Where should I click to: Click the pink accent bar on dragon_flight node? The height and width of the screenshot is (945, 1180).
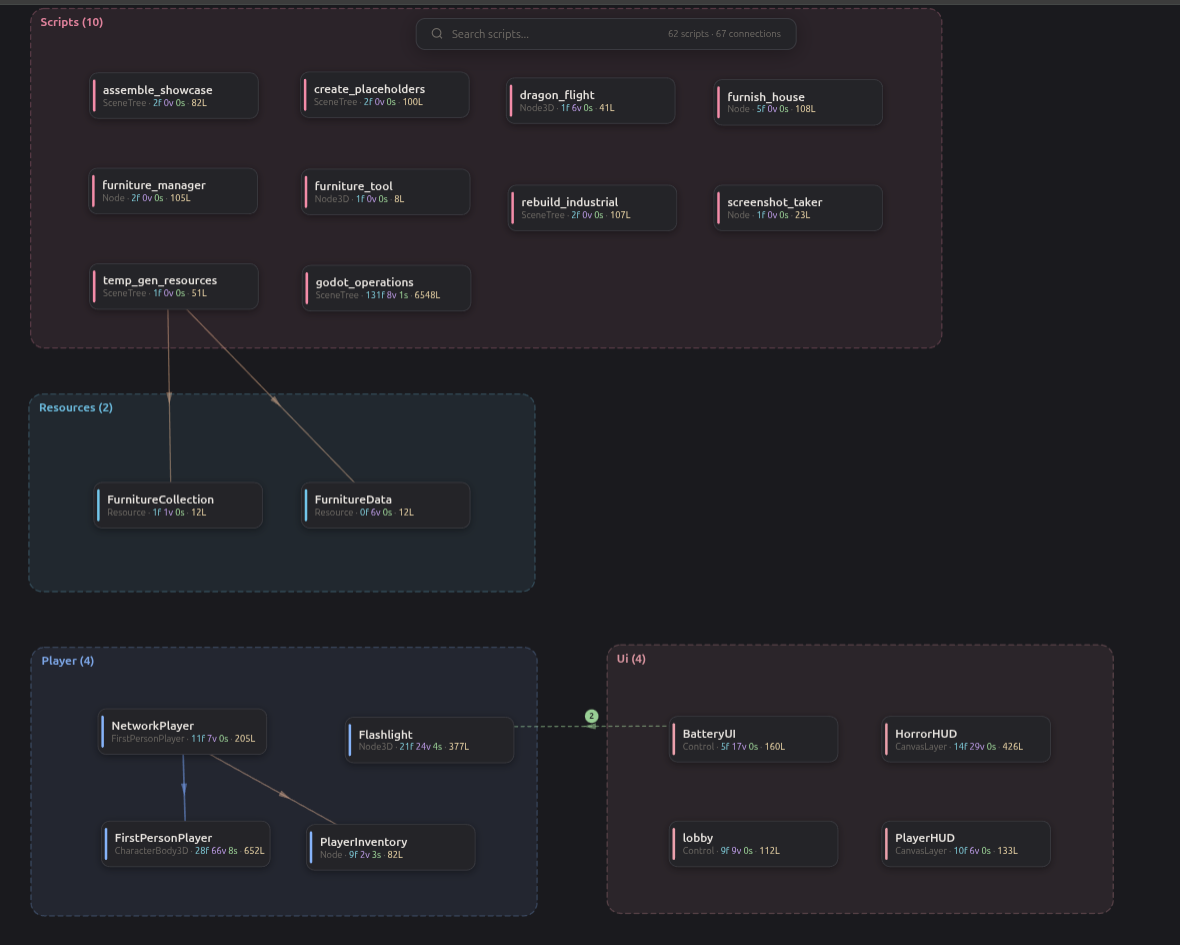click(510, 100)
